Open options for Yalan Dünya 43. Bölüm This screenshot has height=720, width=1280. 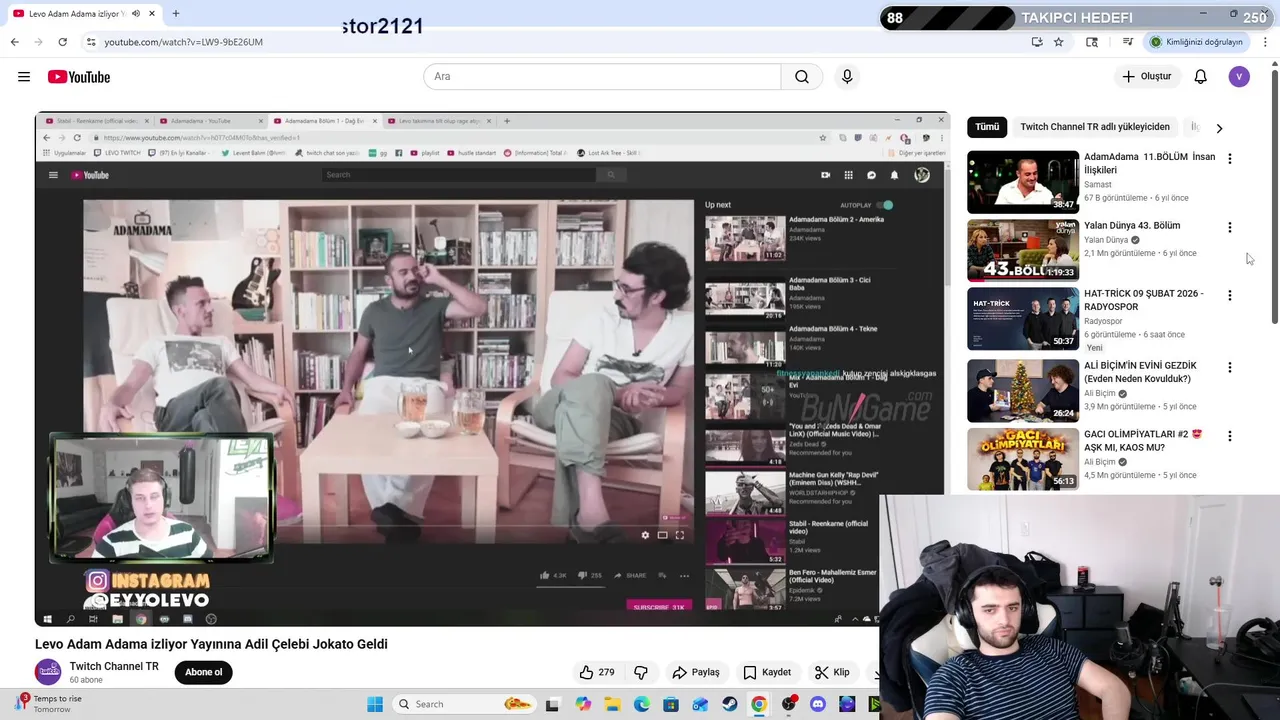pos(1230,227)
